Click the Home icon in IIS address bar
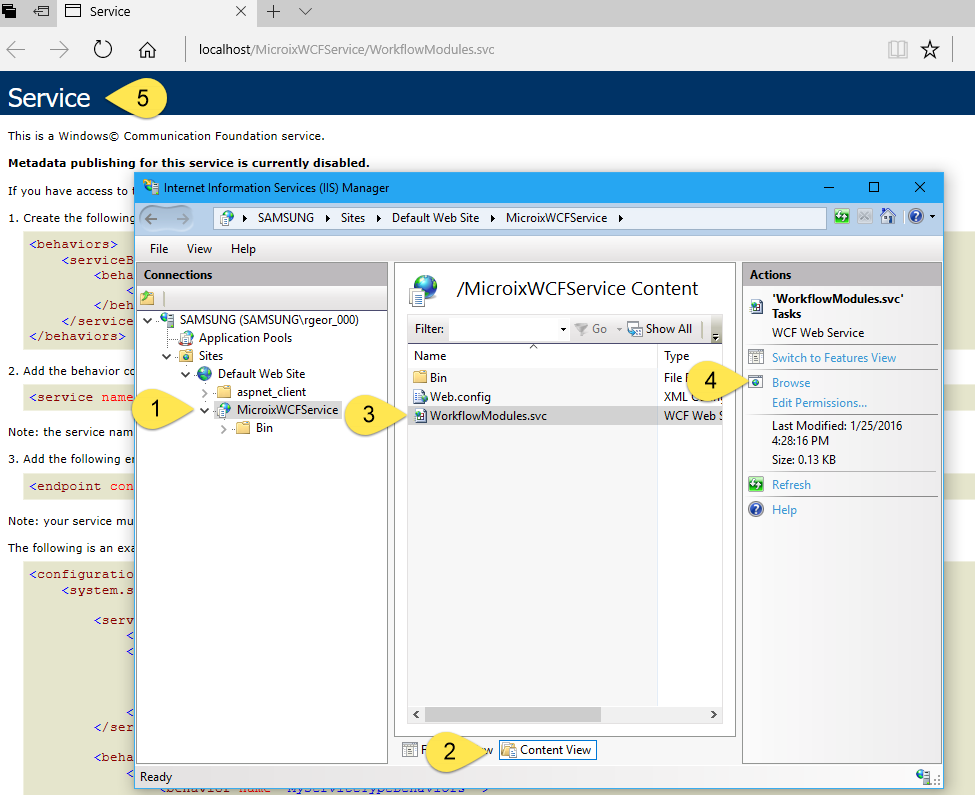The height and width of the screenshot is (795, 975). [x=887, y=217]
